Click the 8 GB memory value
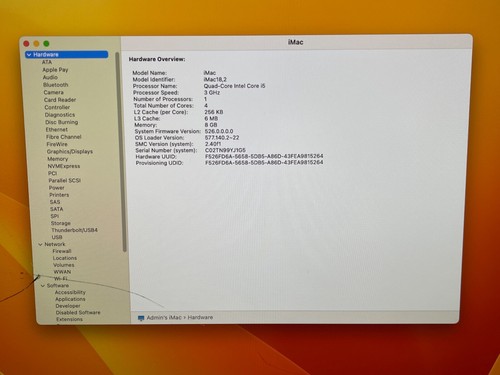This screenshot has height=375, width=500. [x=211, y=125]
